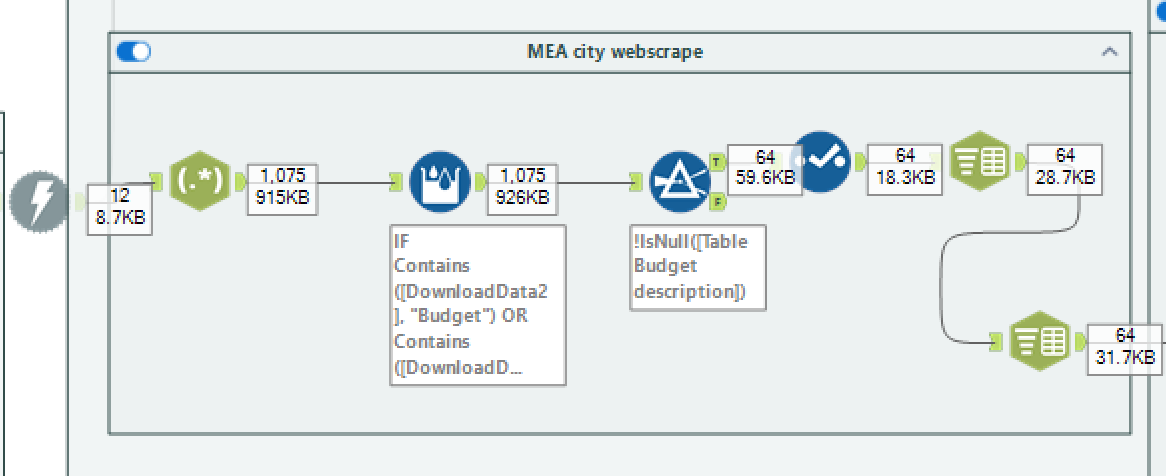Click the Filter tool input anchor
The width and height of the screenshot is (1166, 476).
(637, 181)
